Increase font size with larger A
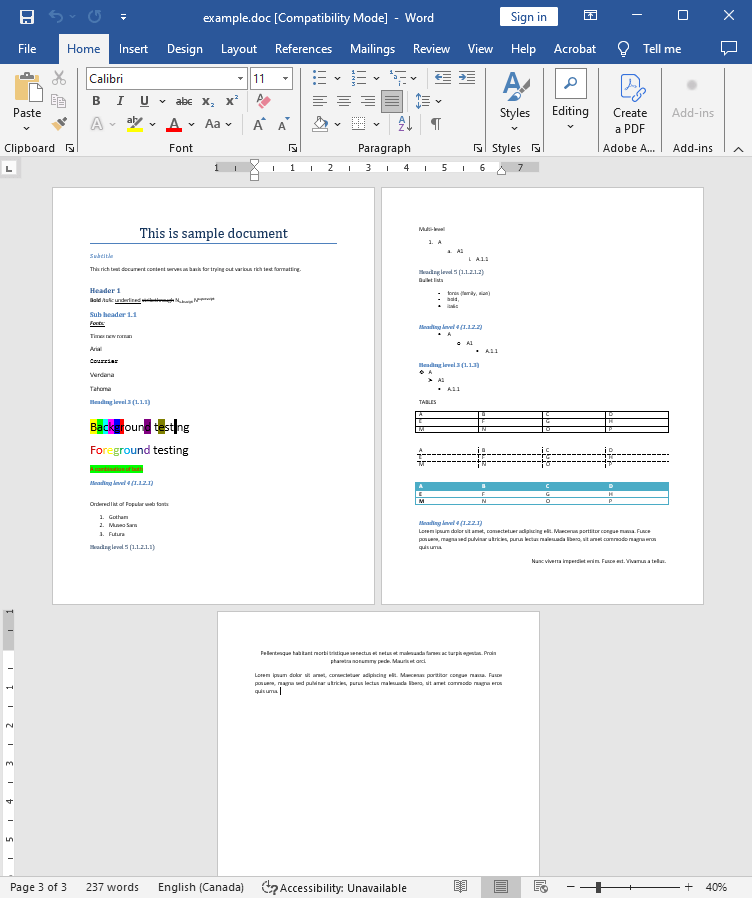 coord(259,124)
